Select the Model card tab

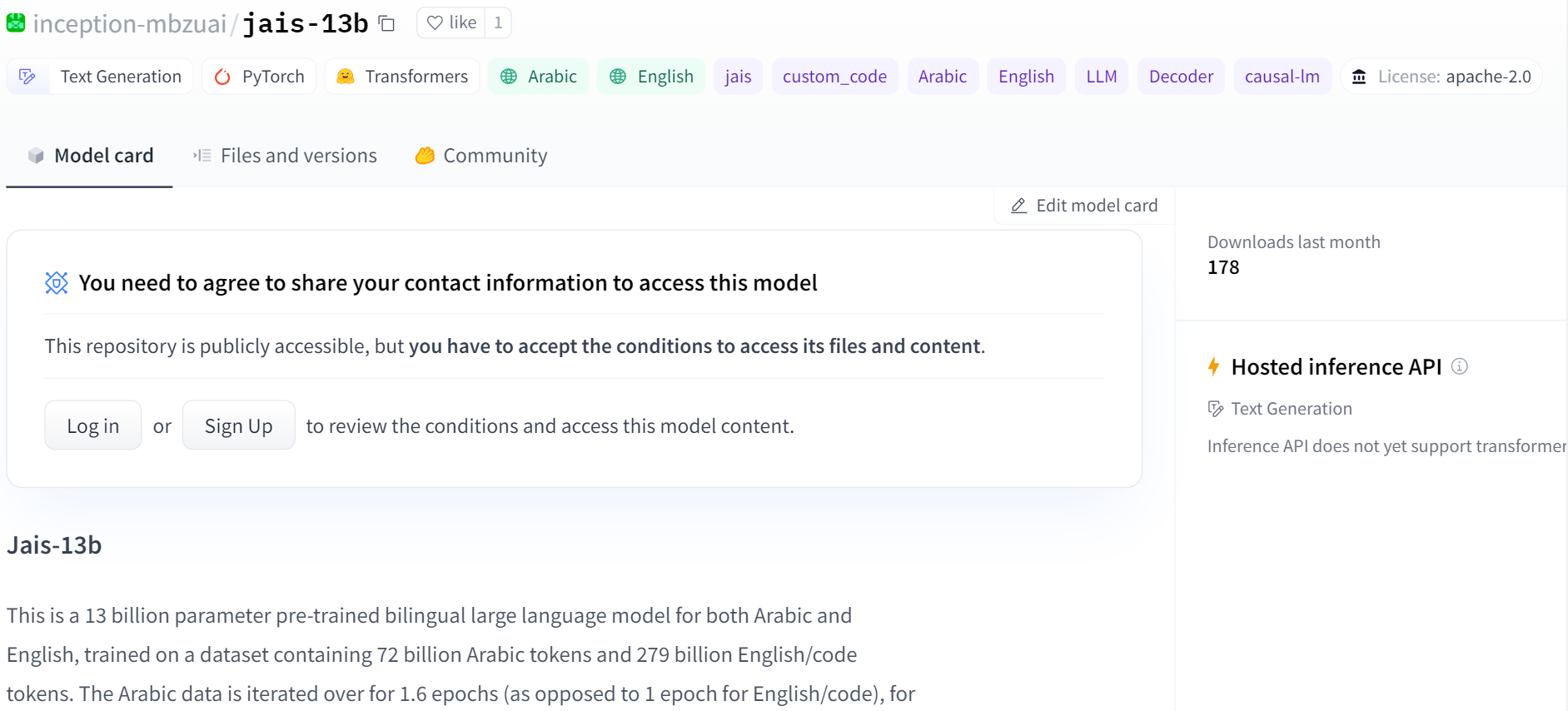pos(90,156)
